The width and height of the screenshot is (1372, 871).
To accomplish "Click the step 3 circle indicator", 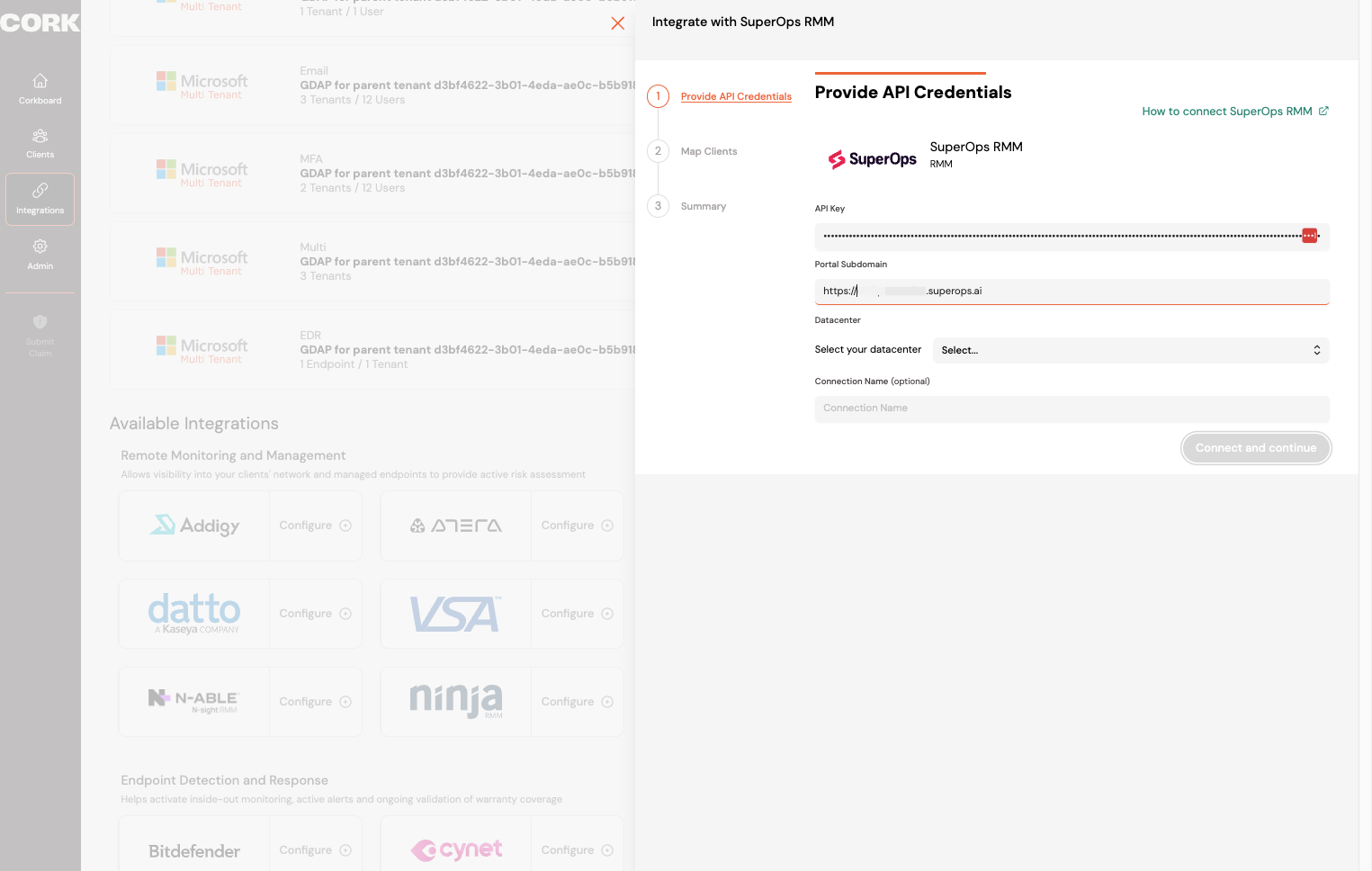I will [658, 205].
